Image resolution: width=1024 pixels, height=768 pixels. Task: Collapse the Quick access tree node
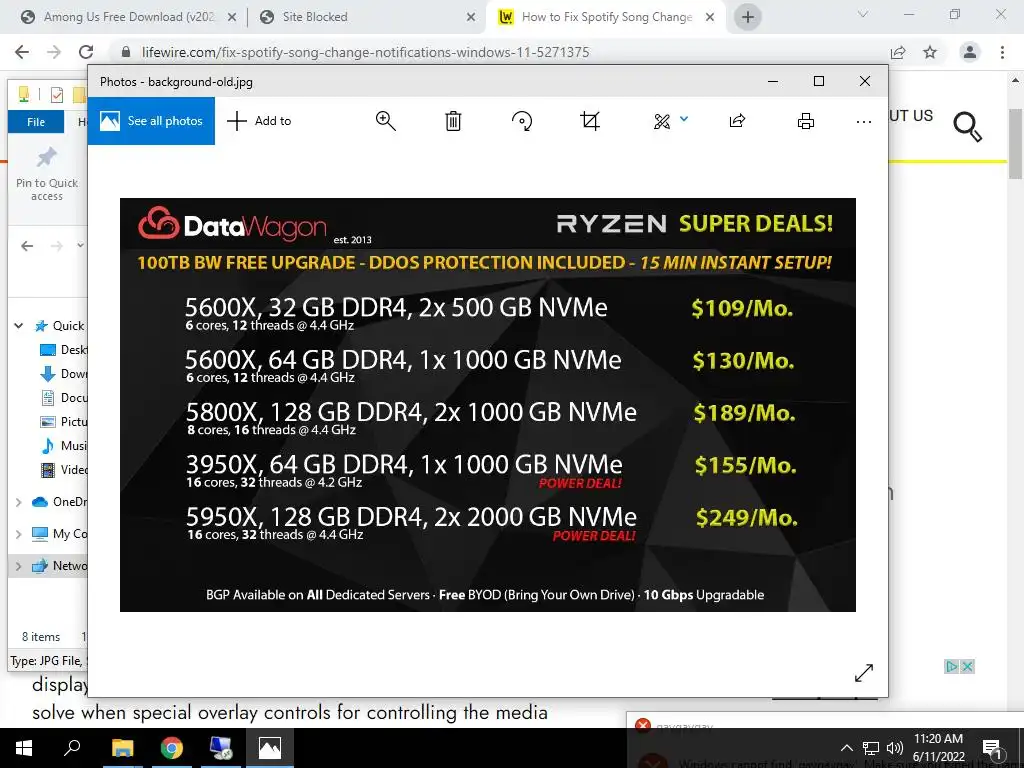click(18, 326)
